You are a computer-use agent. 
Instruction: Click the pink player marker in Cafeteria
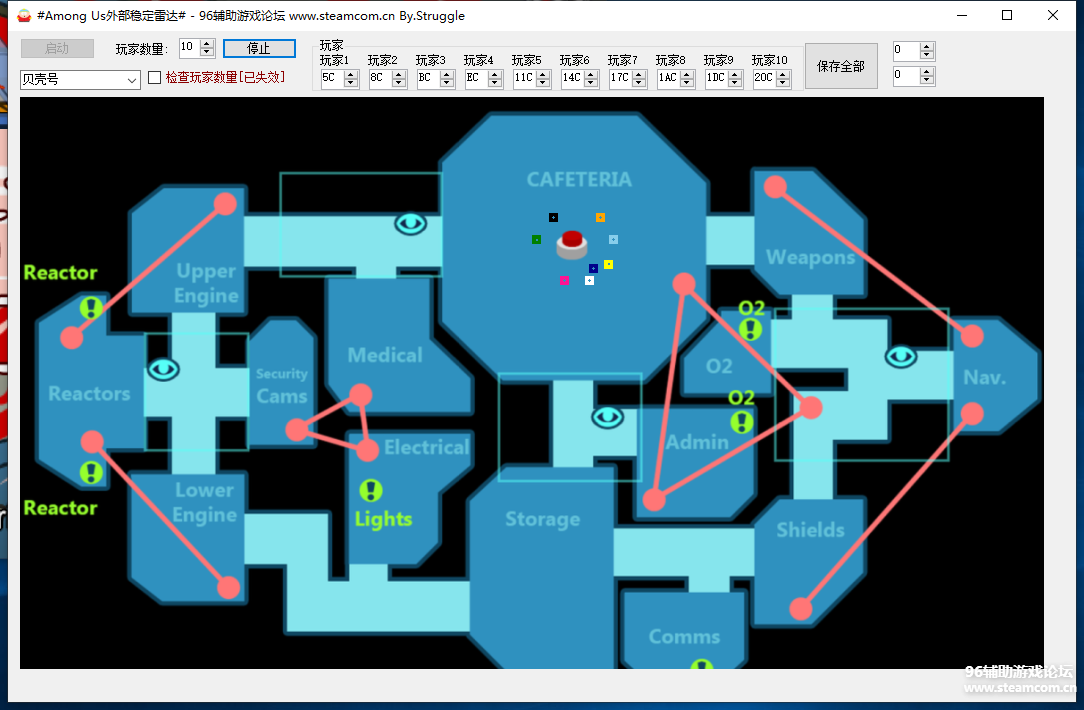(x=565, y=281)
